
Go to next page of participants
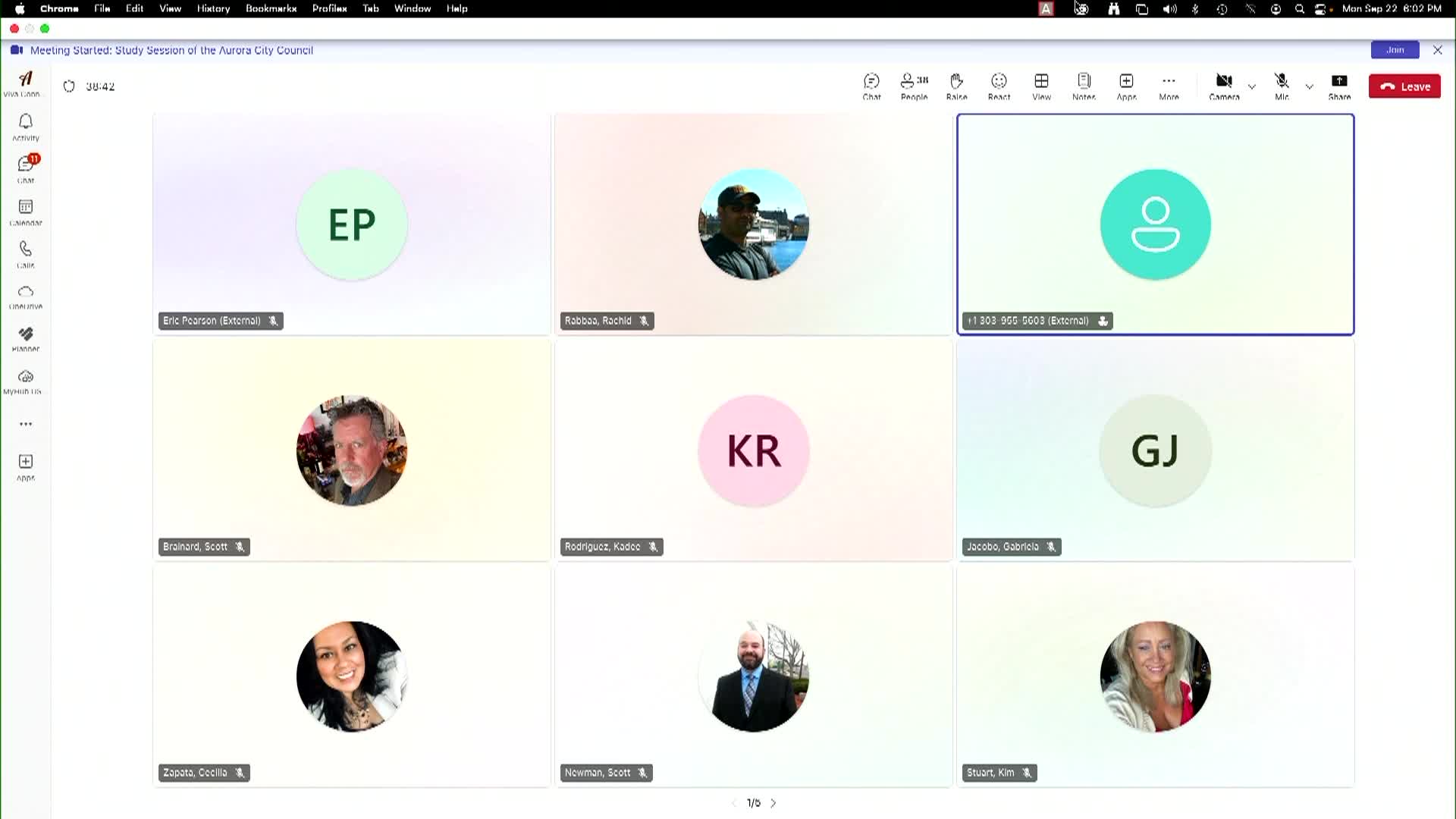pos(773,803)
